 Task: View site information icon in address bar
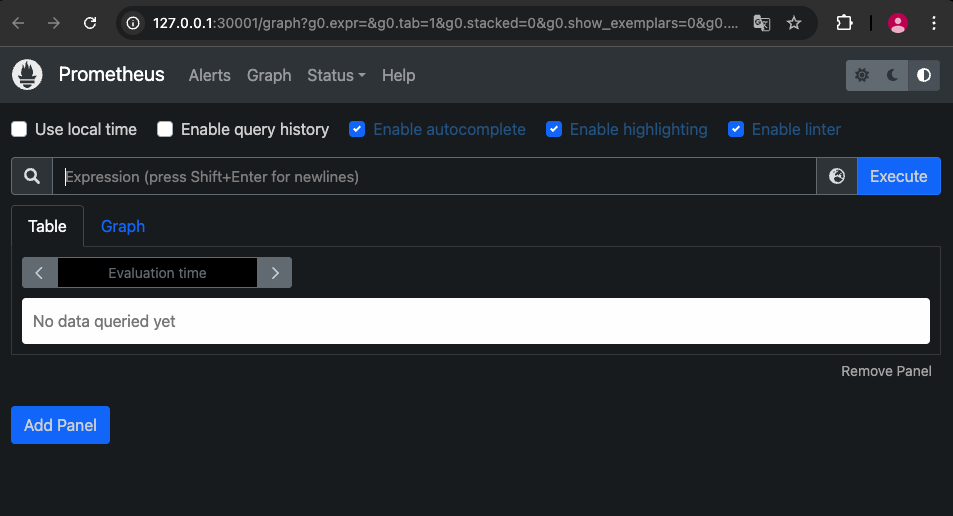(132, 23)
